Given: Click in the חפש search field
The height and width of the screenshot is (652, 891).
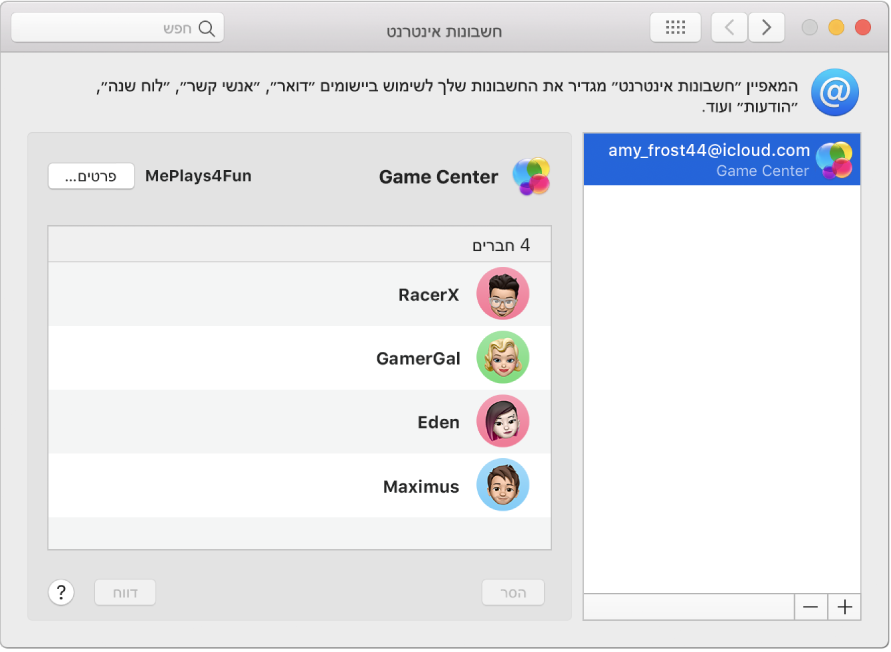Looking at the screenshot, I should (x=118, y=28).
